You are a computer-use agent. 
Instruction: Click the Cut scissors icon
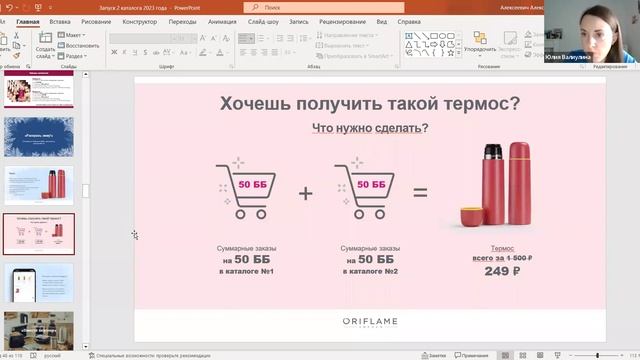16,36
